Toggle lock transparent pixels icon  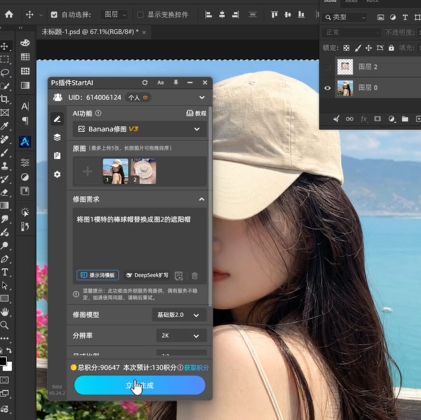[x=346, y=48]
